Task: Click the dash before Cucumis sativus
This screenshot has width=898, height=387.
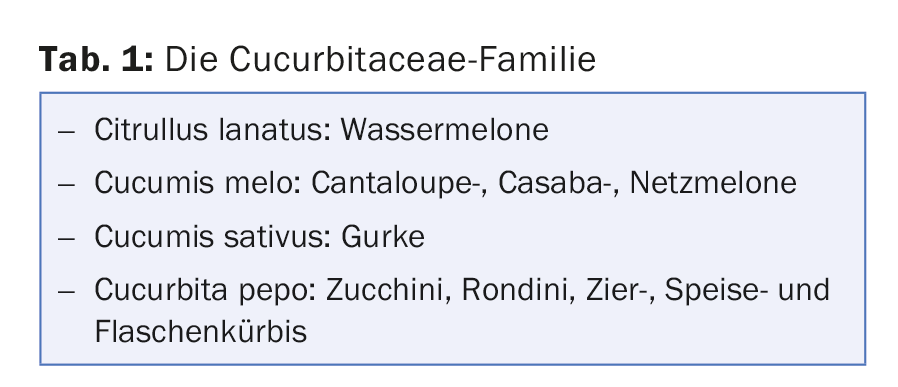Action: 66,238
